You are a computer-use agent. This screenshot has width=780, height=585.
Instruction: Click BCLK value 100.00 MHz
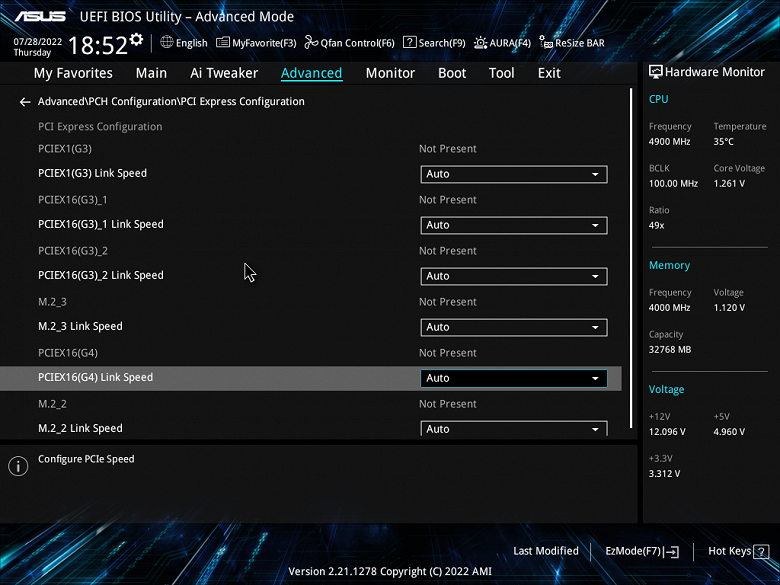673,184
